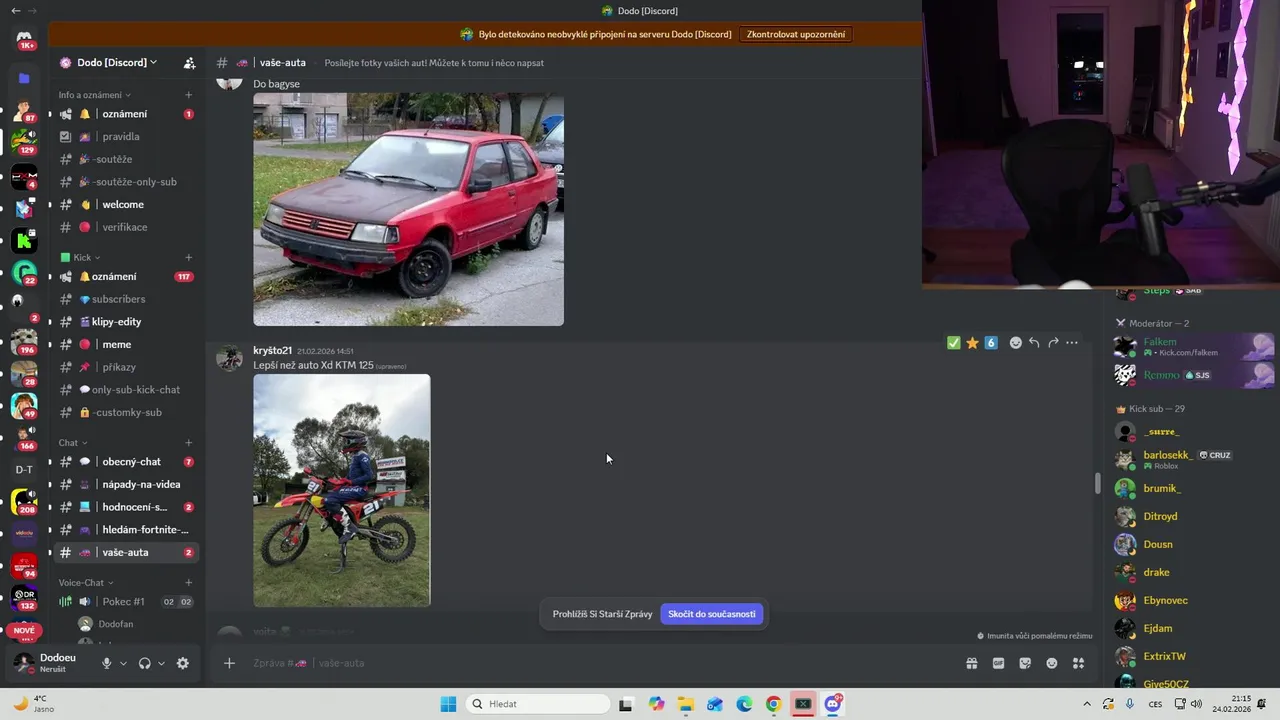
Task: Open the red Peugeot car image
Action: coord(408,210)
